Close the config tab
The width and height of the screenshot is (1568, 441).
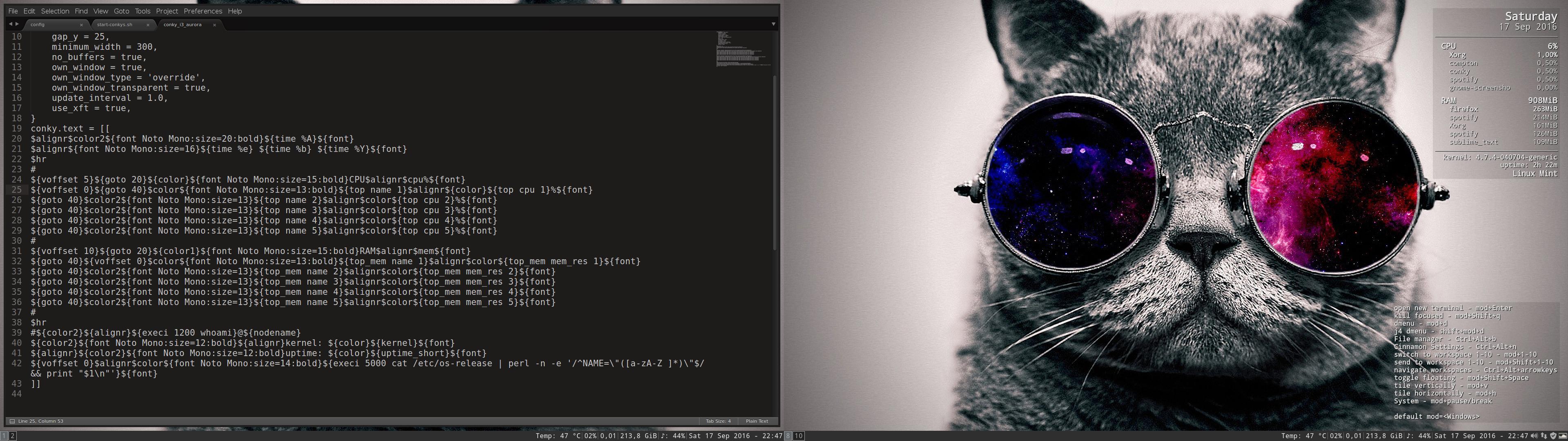point(81,25)
